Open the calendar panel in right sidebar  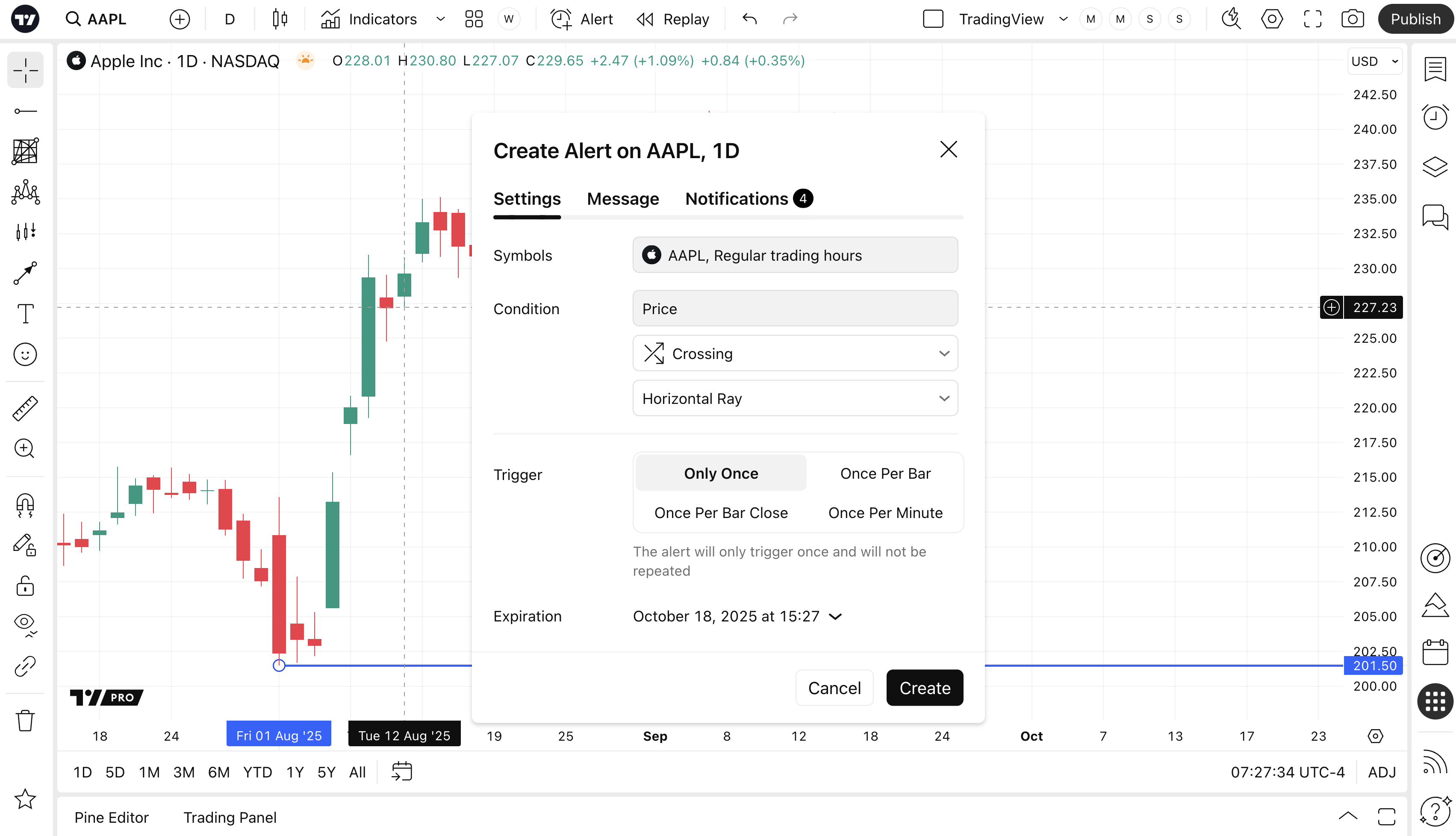[1435, 653]
